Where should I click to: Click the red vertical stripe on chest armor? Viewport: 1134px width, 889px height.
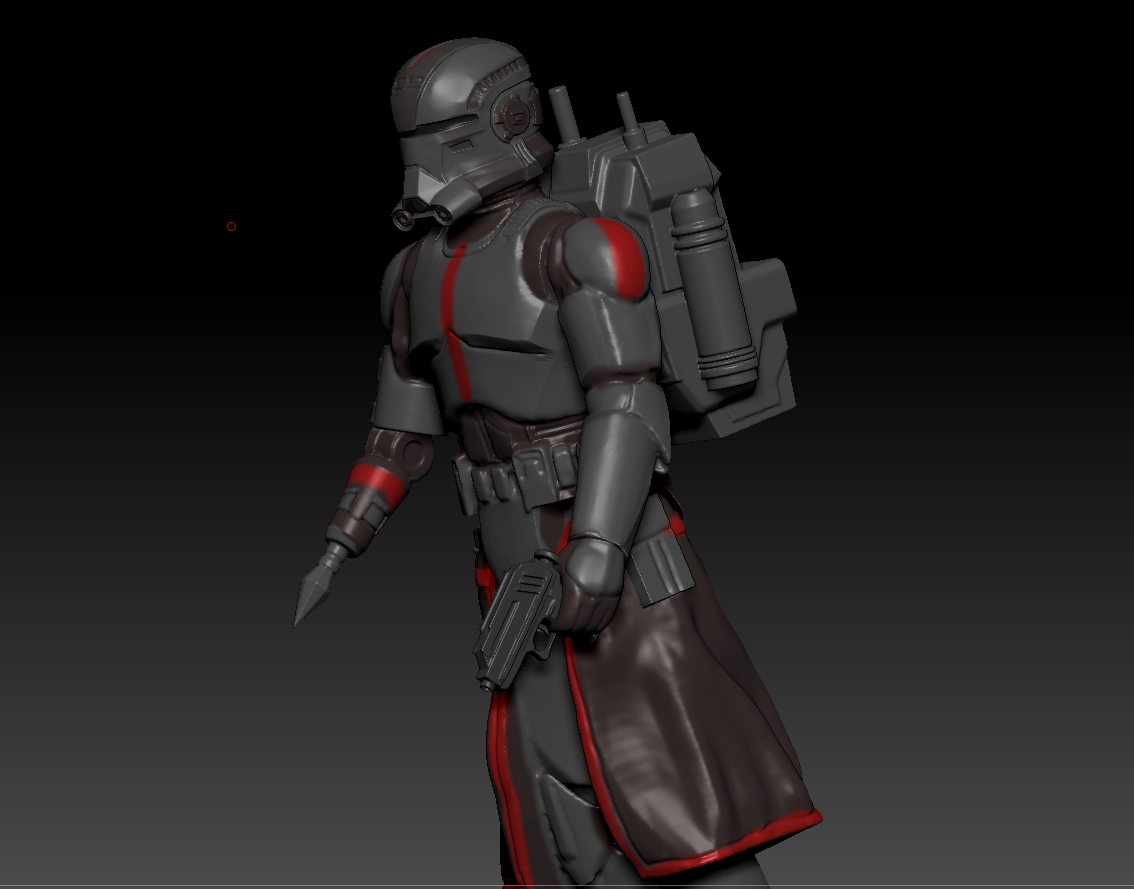[x=458, y=320]
